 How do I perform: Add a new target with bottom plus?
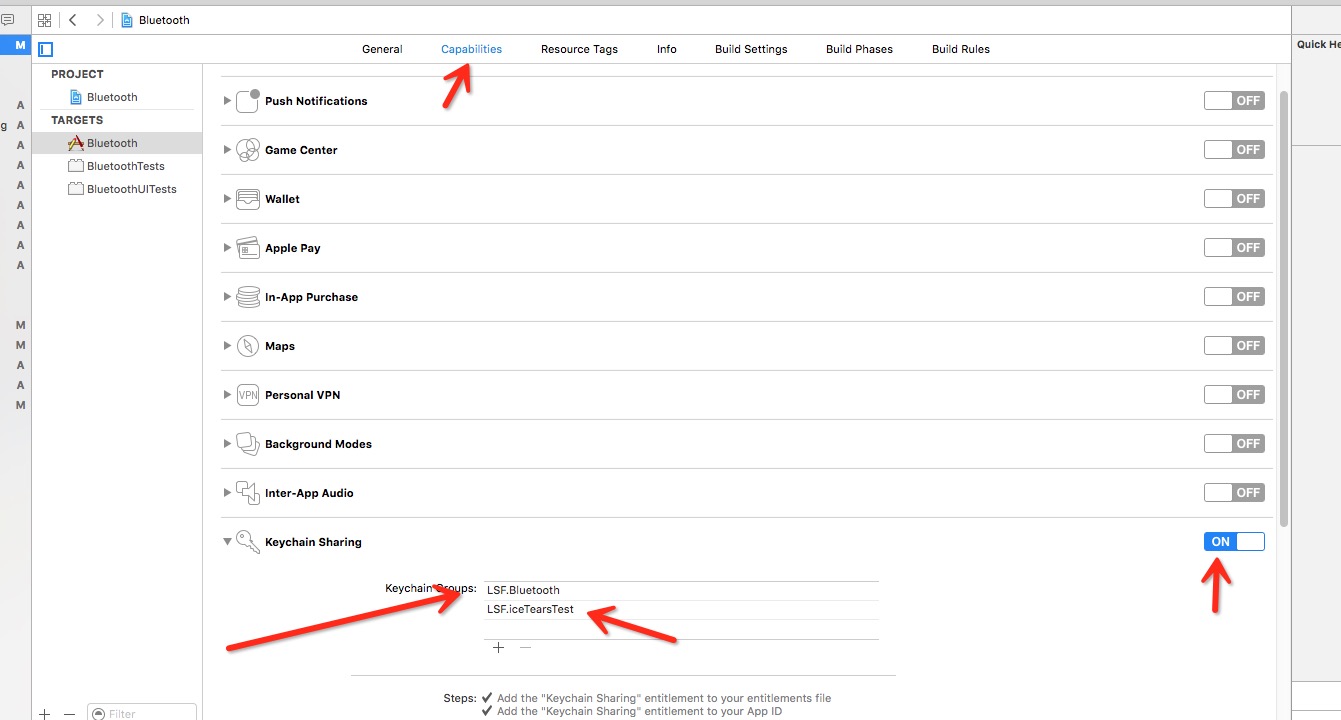click(x=44, y=714)
